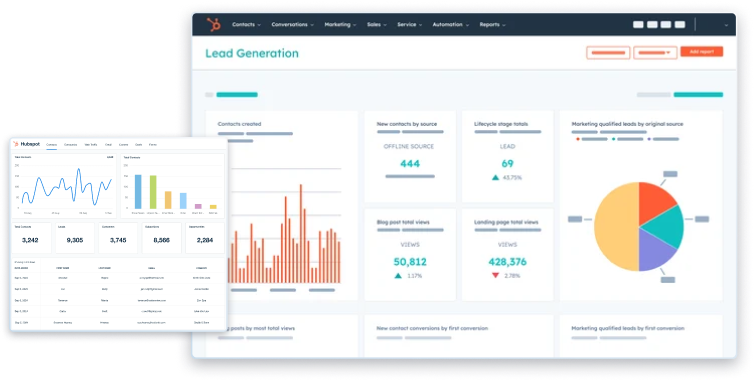This screenshot has width=754, height=381.
Task: Click the 3,242 stat card in small window
Action: point(31,238)
